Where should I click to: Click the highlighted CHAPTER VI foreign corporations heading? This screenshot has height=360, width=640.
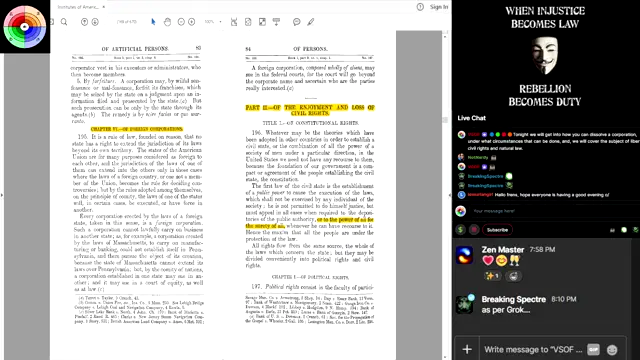[x=137, y=129]
